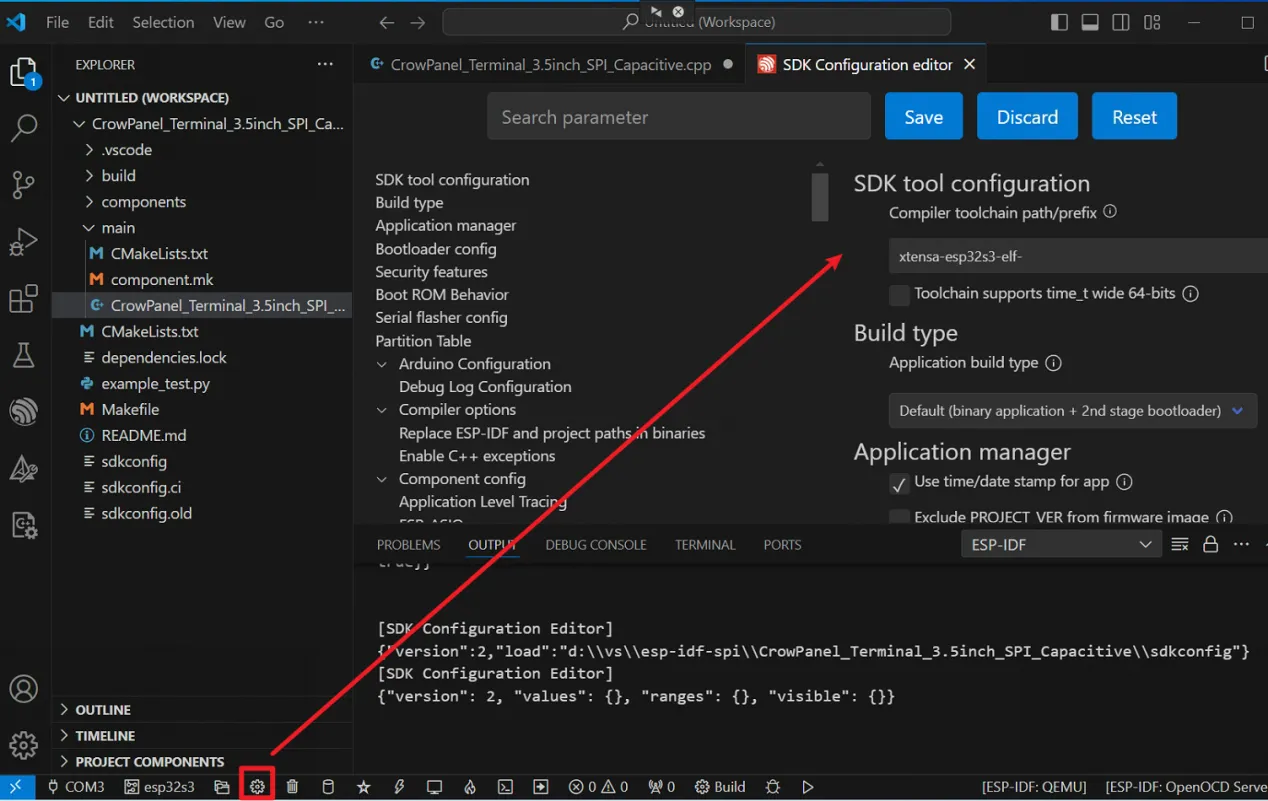Open the Accounts menu icon

tap(23, 689)
